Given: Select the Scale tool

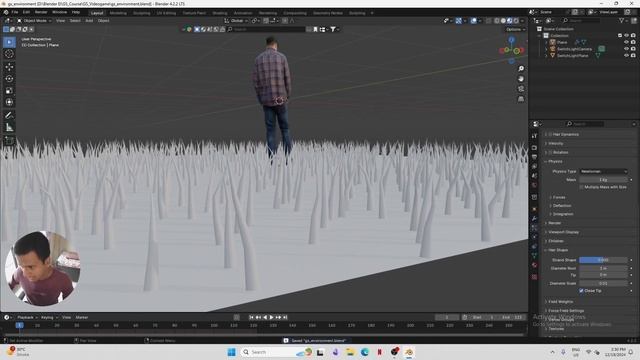Looking at the screenshot, I should (9, 91).
